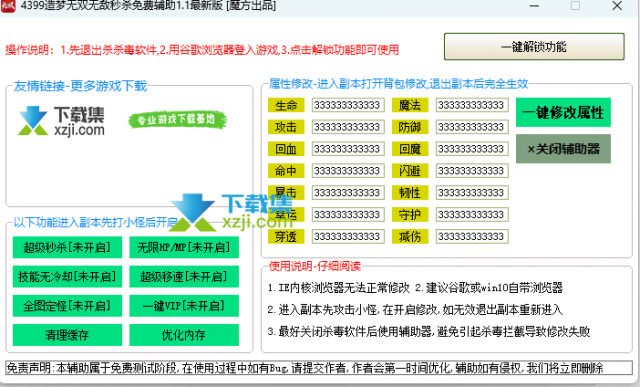Screen dimensions: 640x387
Task: Click the 闪避 value input field
Action: [472, 171]
